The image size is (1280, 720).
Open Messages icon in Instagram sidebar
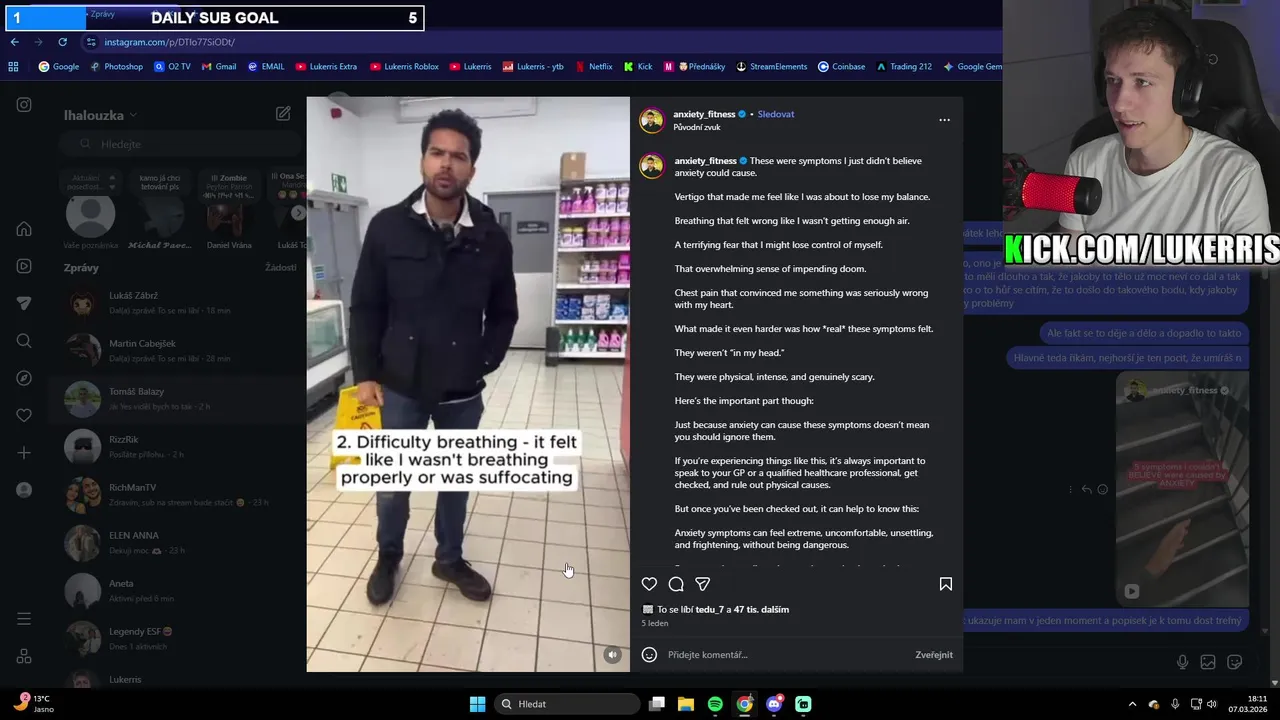point(24,304)
